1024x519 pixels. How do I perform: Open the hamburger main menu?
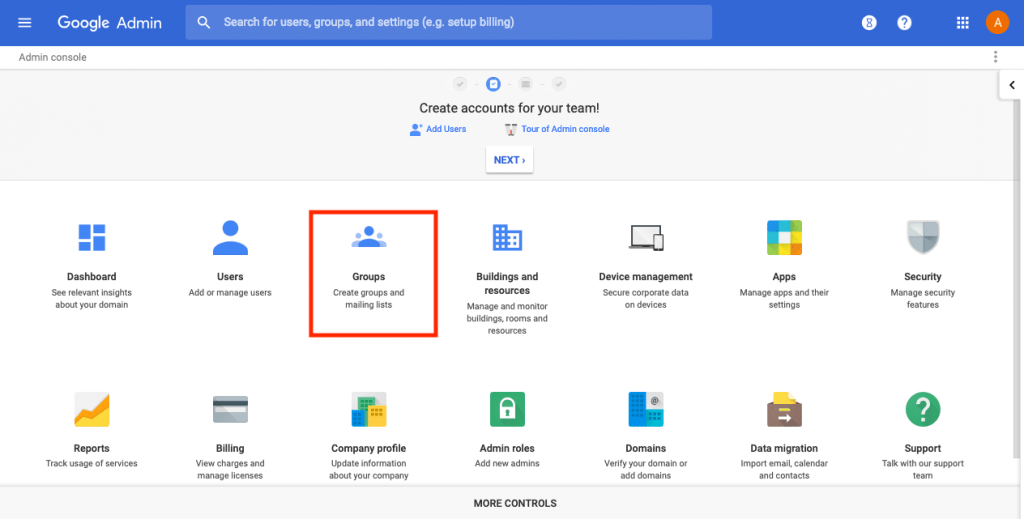[x=25, y=23]
